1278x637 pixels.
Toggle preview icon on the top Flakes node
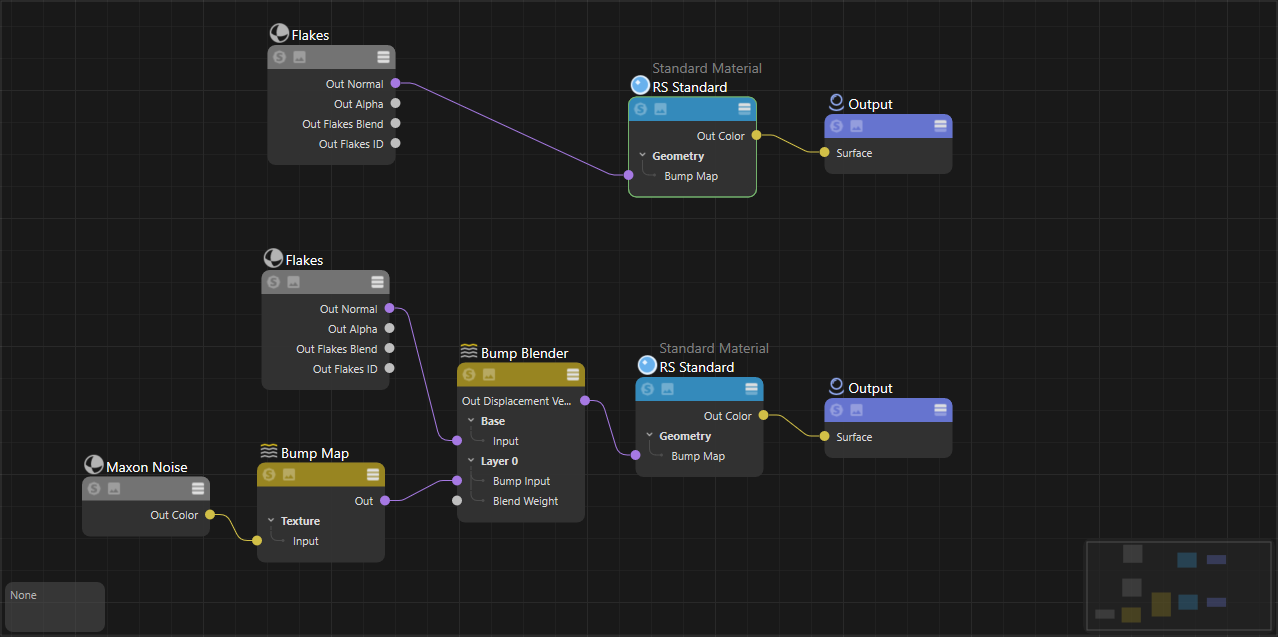pyautogui.click(x=299, y=58)
